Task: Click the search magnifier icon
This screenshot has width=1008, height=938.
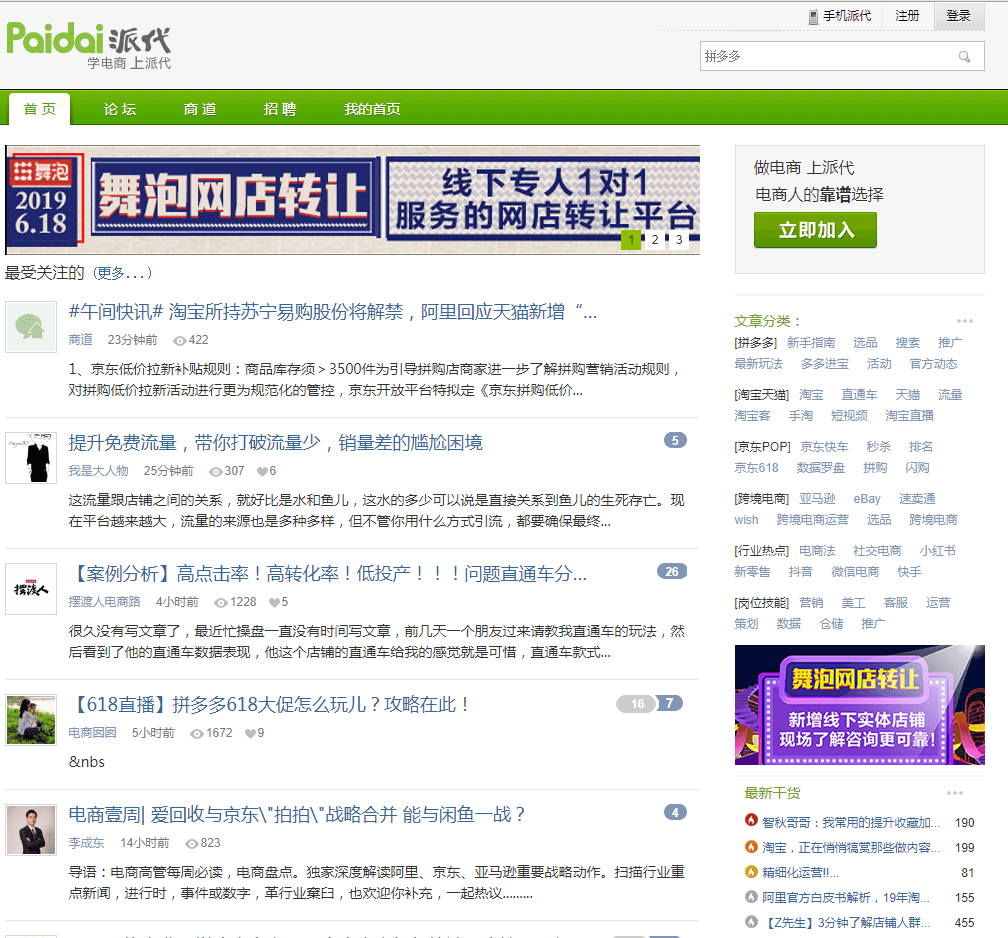Action: tap(964, 57)
